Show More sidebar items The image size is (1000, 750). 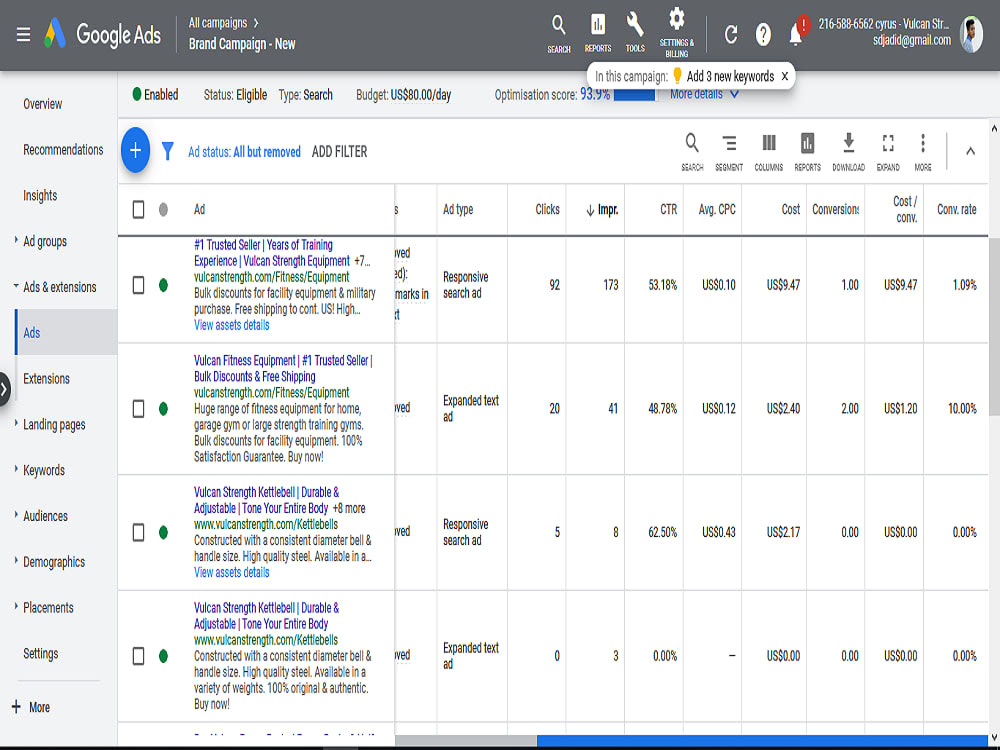tap(31, 707)
